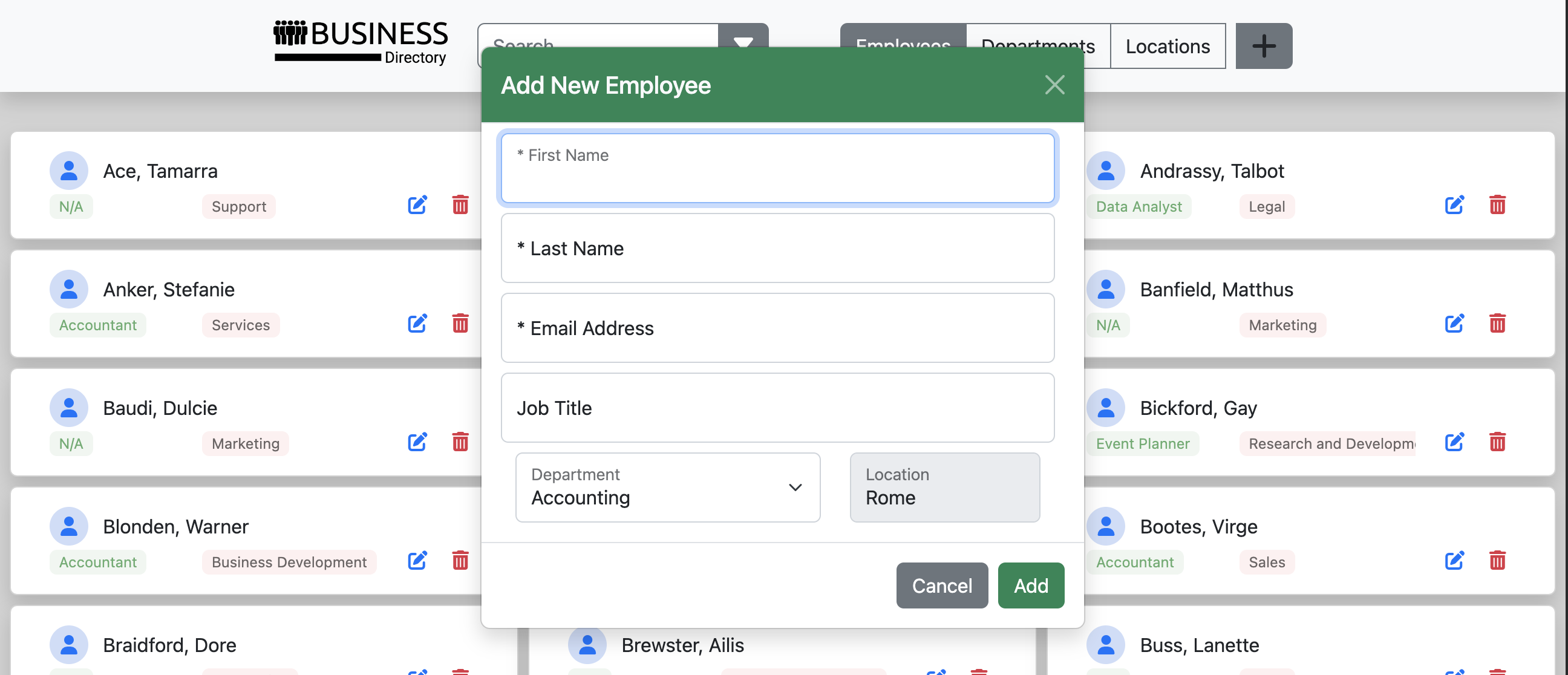Click trash icon for Bootes, Virge

1497,561
